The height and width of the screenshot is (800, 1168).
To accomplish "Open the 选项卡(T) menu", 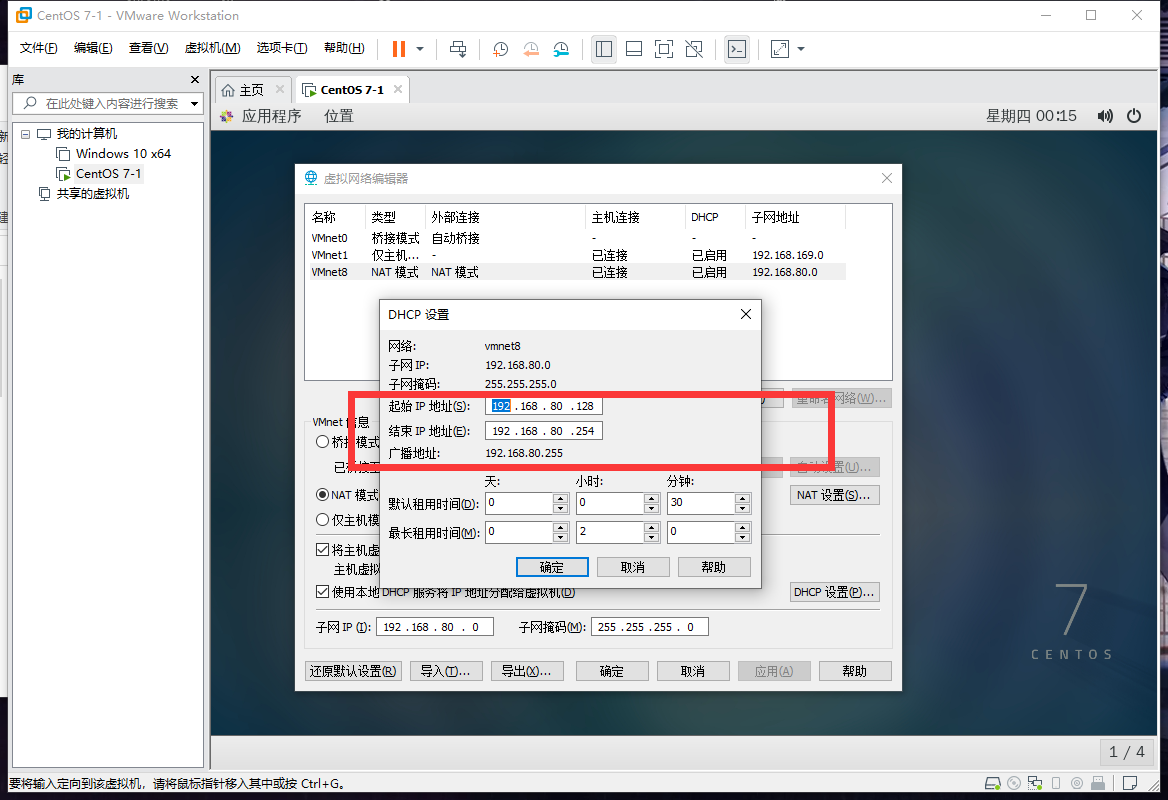I will [282, 48].
